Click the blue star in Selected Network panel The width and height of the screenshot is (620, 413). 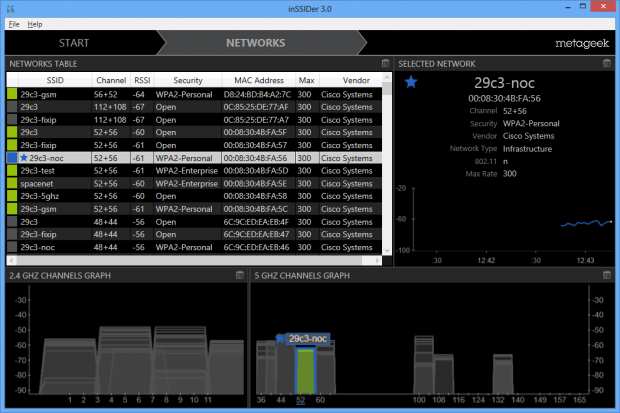411,82
